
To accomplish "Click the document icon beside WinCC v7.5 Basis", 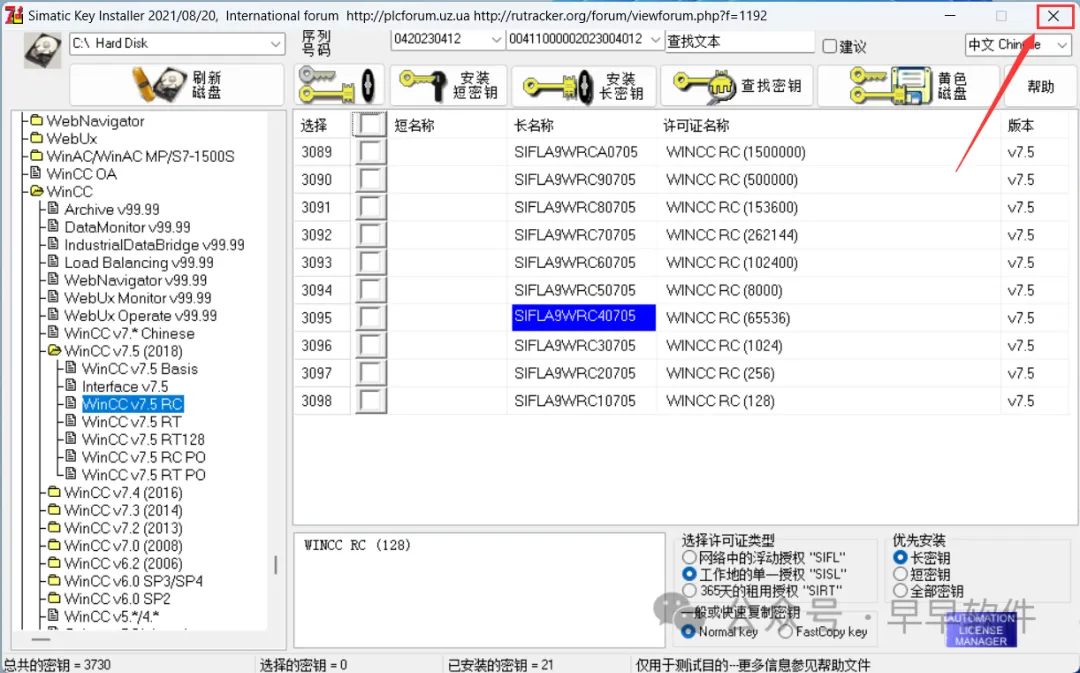I will (71, 369).
